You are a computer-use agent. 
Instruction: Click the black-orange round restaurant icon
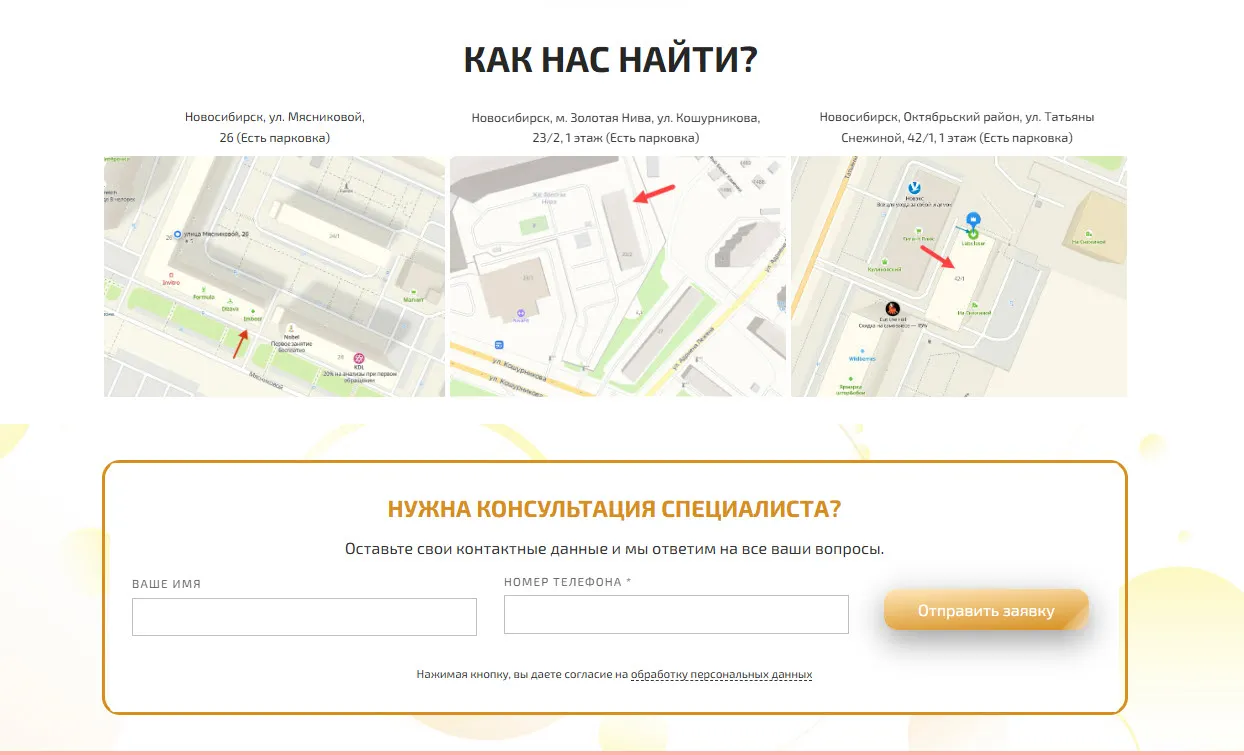point(893,309)
